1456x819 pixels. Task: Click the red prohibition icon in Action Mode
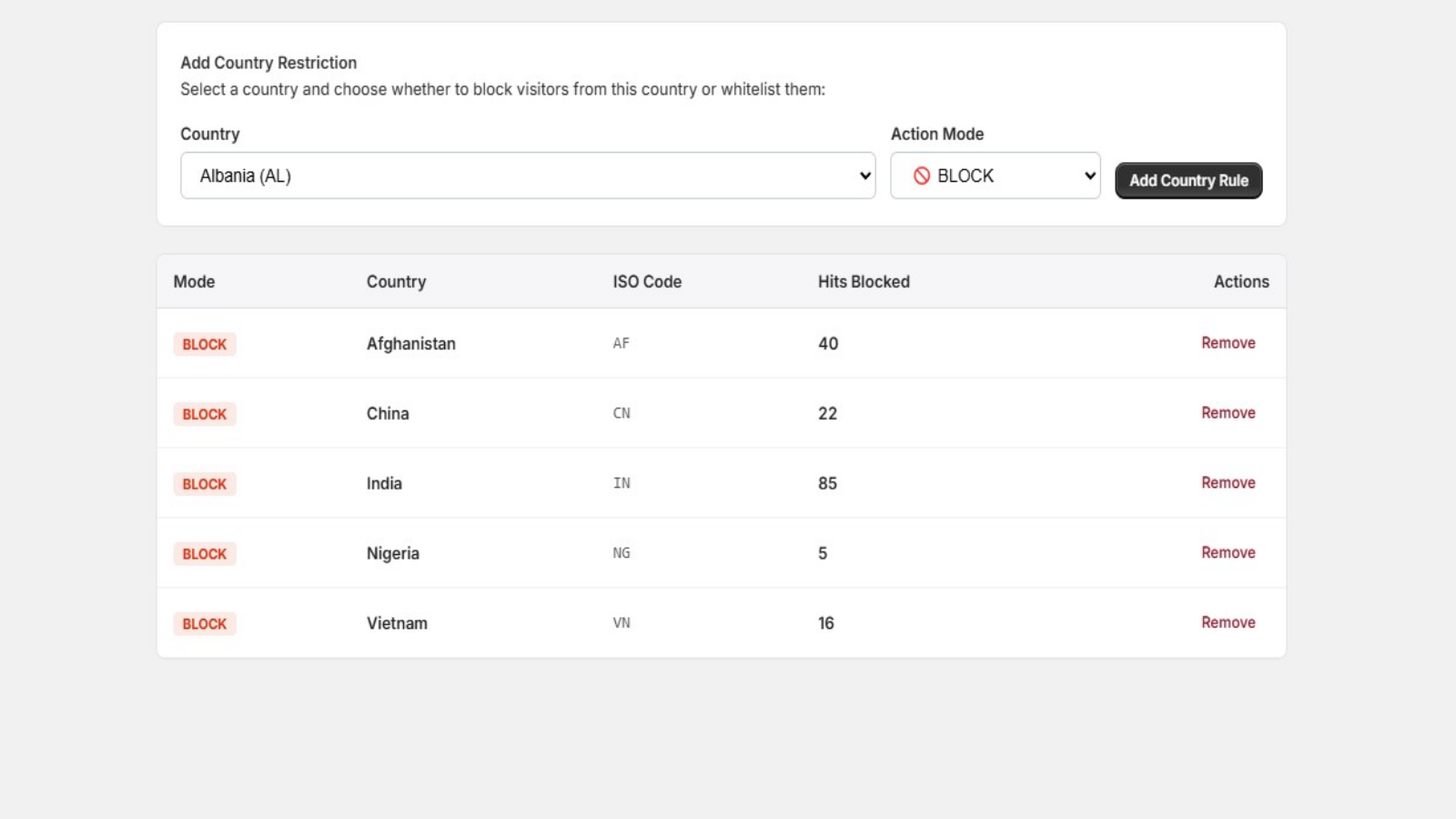[x=922, y=176]
